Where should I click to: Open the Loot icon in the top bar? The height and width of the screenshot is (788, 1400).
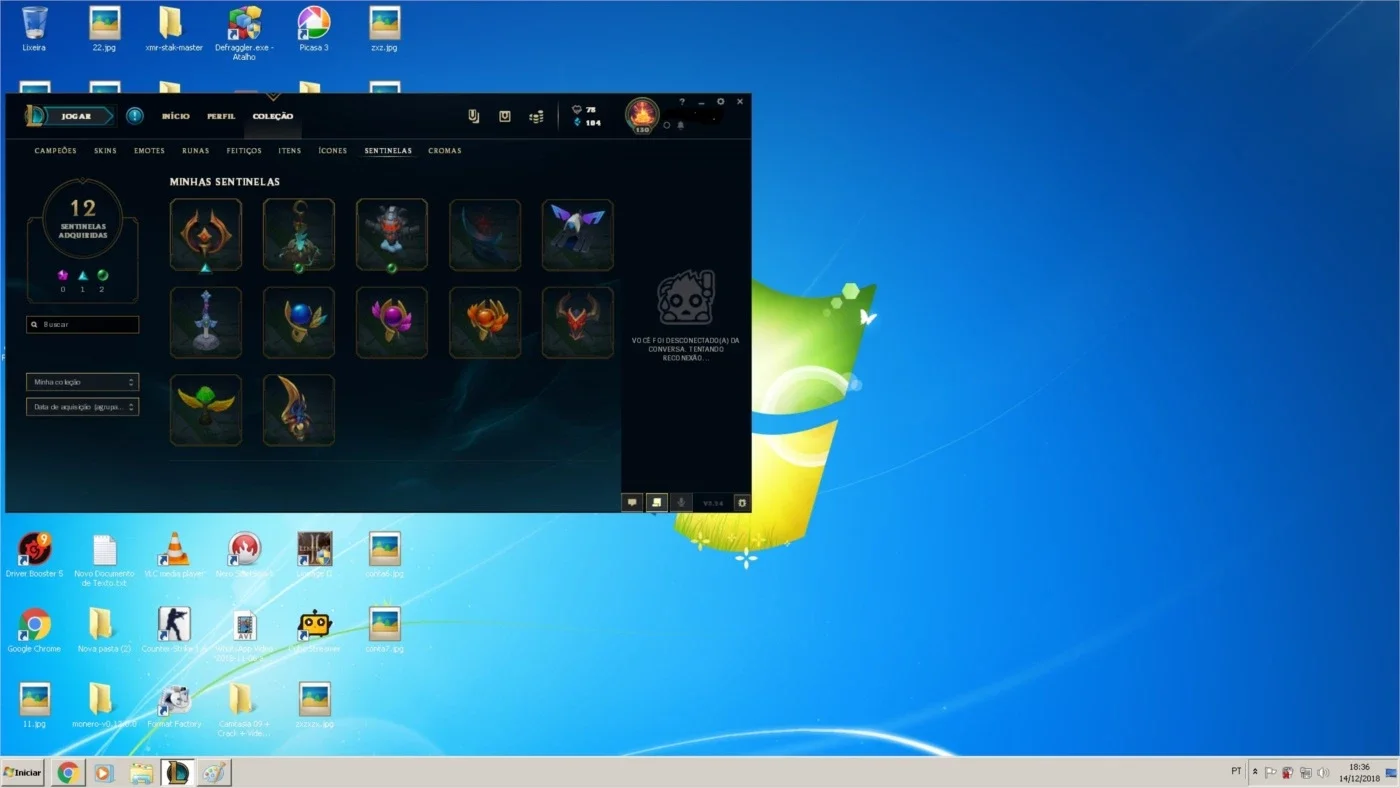(505, 117)
